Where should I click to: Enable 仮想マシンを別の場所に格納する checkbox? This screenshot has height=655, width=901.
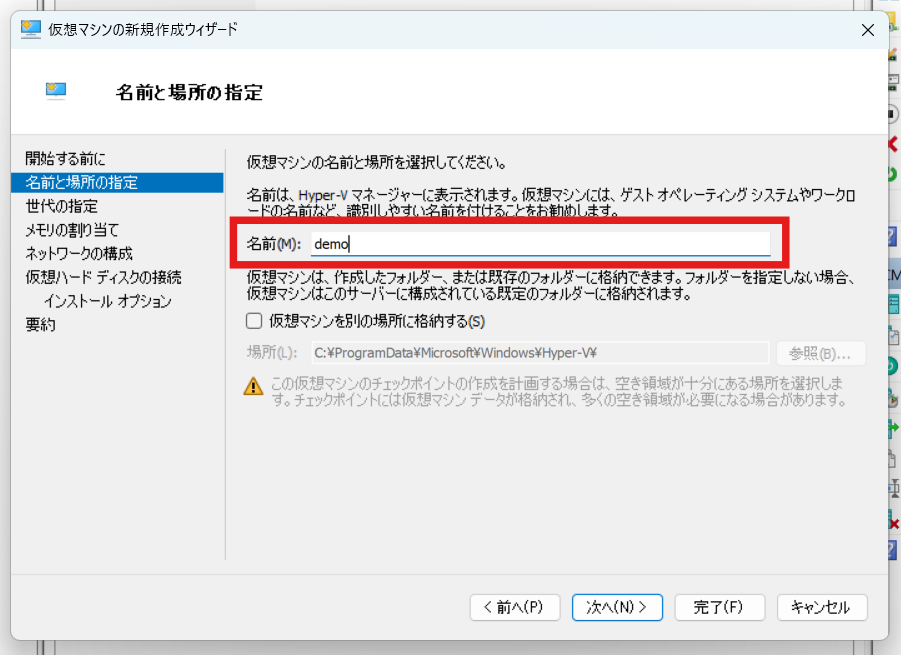click(254, 321)
